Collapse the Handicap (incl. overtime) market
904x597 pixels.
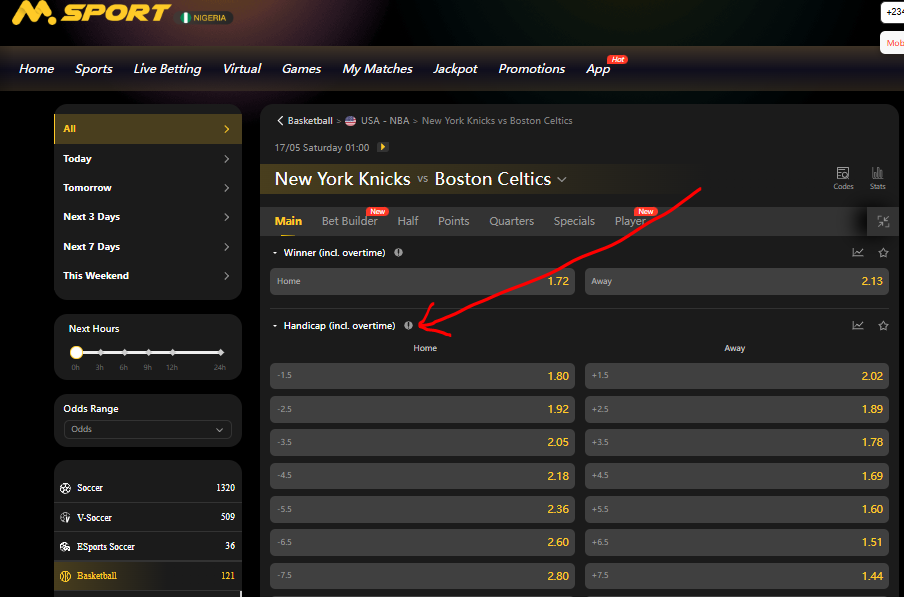(x=275, y=326)
